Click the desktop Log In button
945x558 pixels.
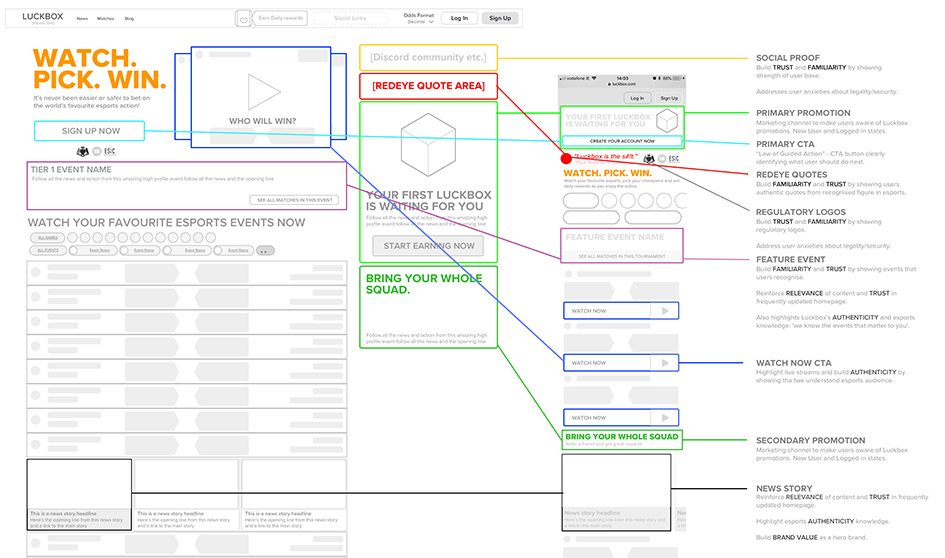point(459,18)
